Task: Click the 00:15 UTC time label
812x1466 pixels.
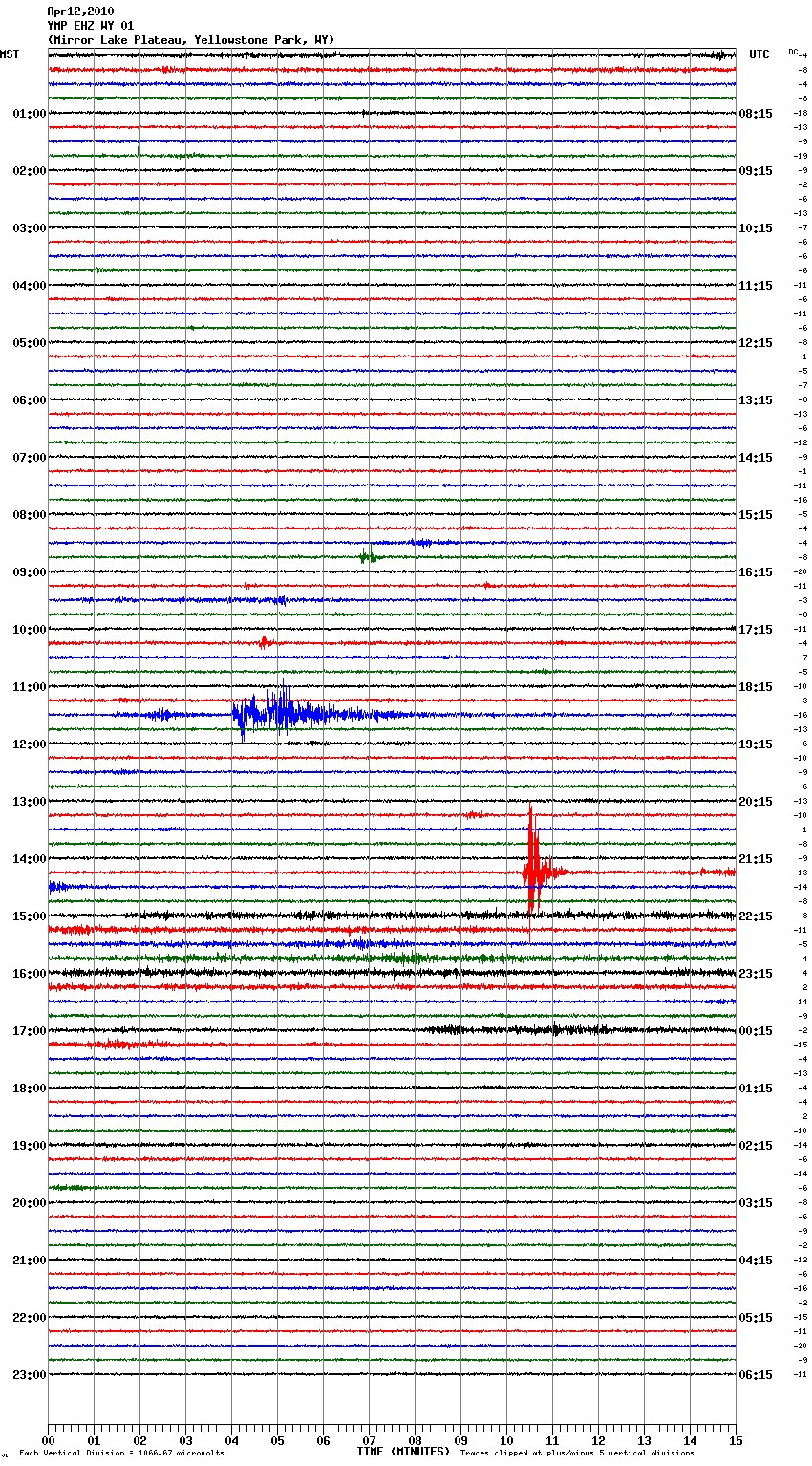Action: pyautogui.click(x=756, y=1031)
